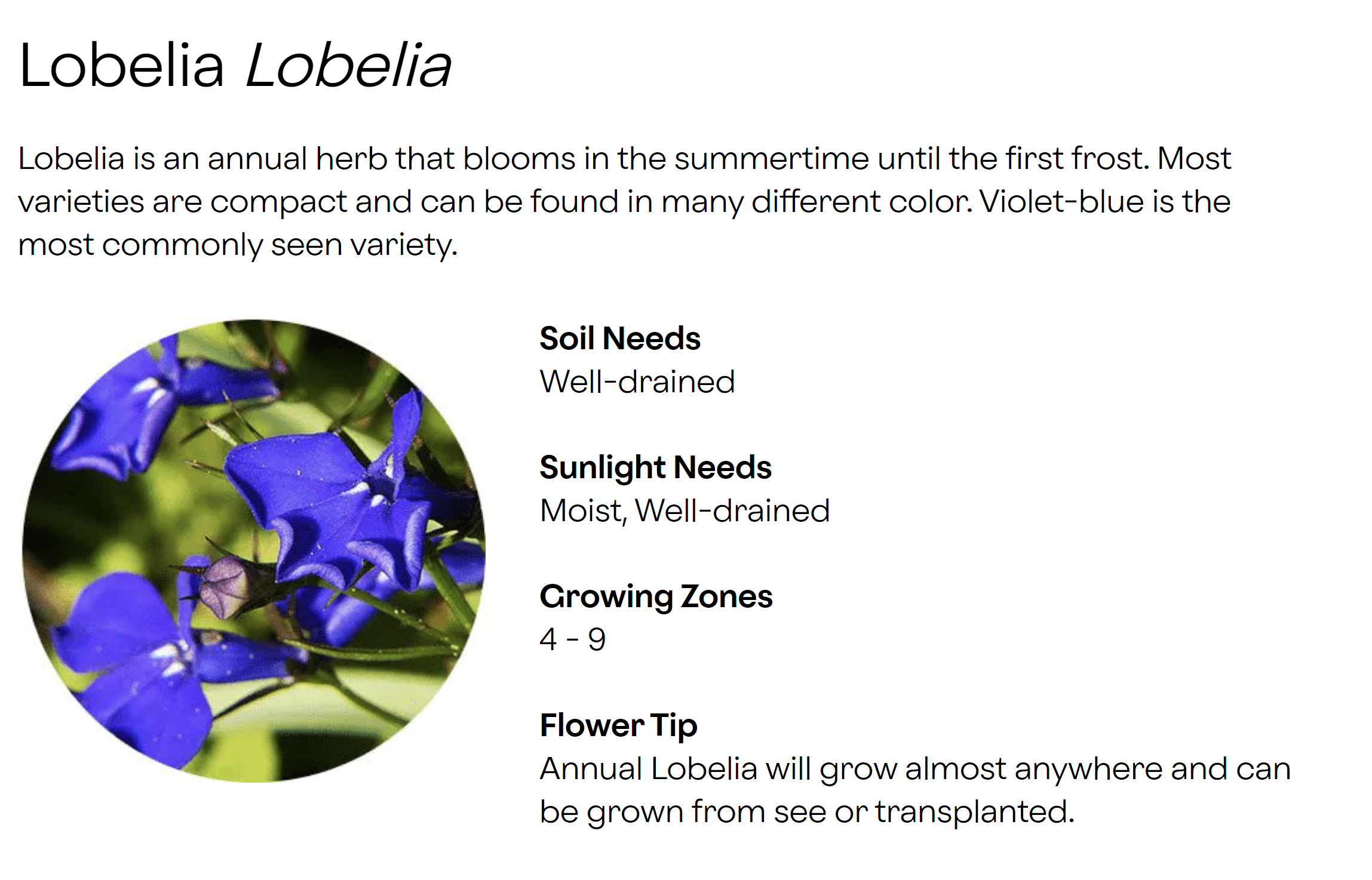Click Annual Lobelia in the tip text
1372x880 pixels.
point(649,769)
